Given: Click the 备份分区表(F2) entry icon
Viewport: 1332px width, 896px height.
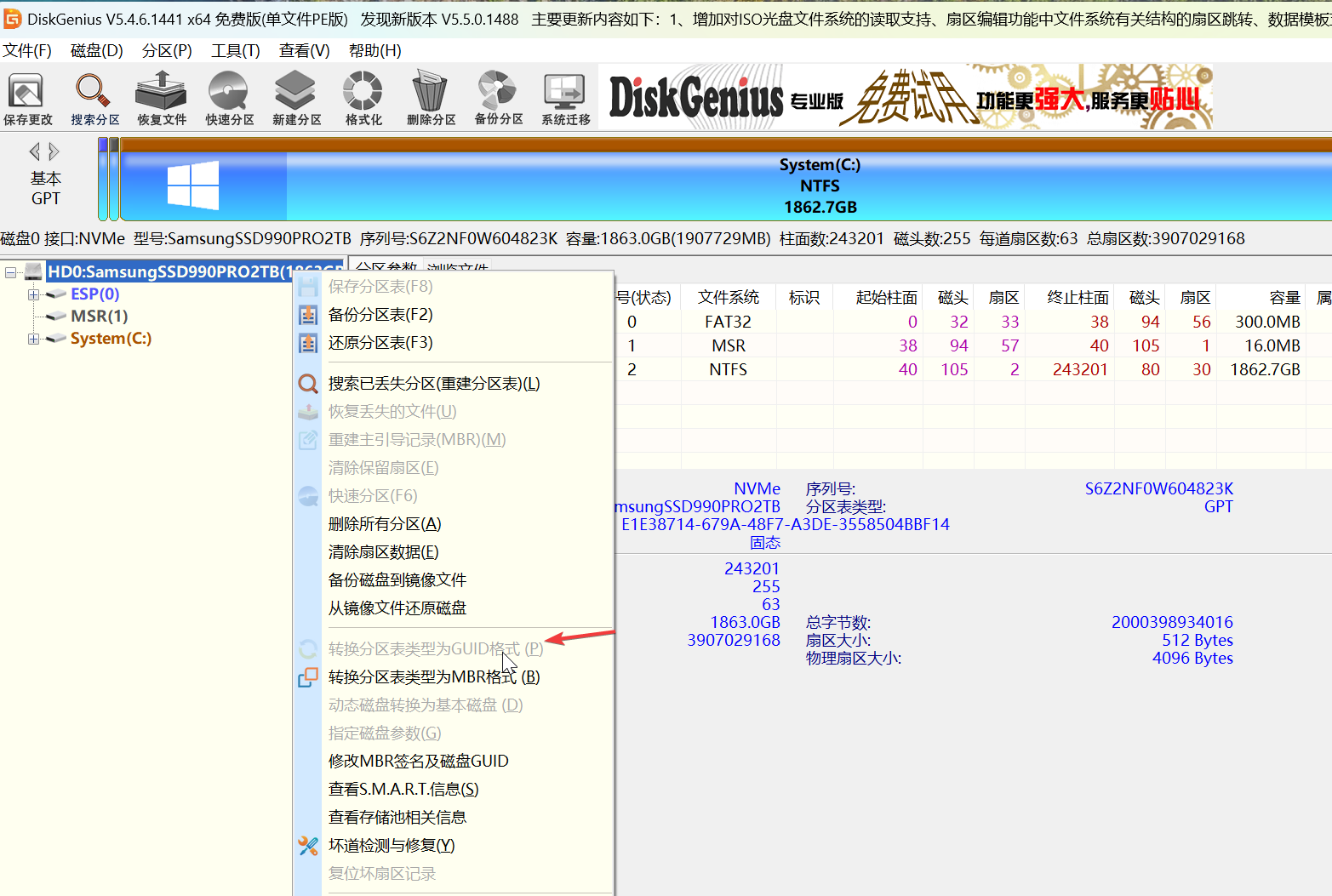Looking at the screenshot, I should click(308, 315).
